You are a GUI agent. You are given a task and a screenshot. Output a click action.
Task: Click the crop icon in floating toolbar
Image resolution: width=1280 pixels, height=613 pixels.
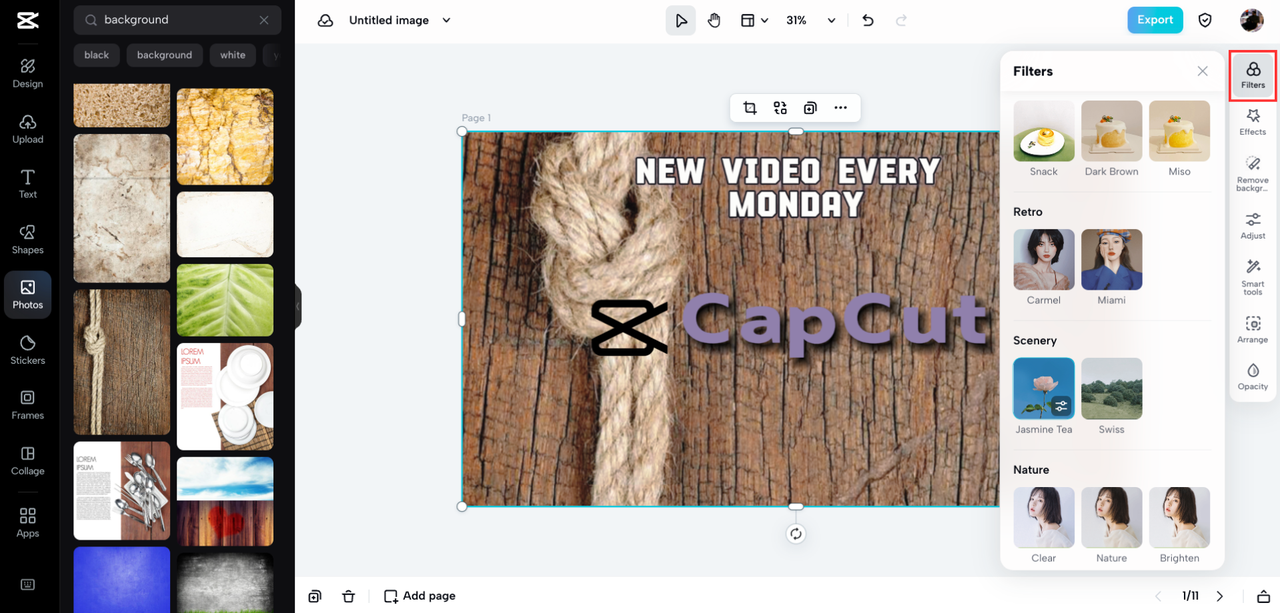[x=750, y=108]
